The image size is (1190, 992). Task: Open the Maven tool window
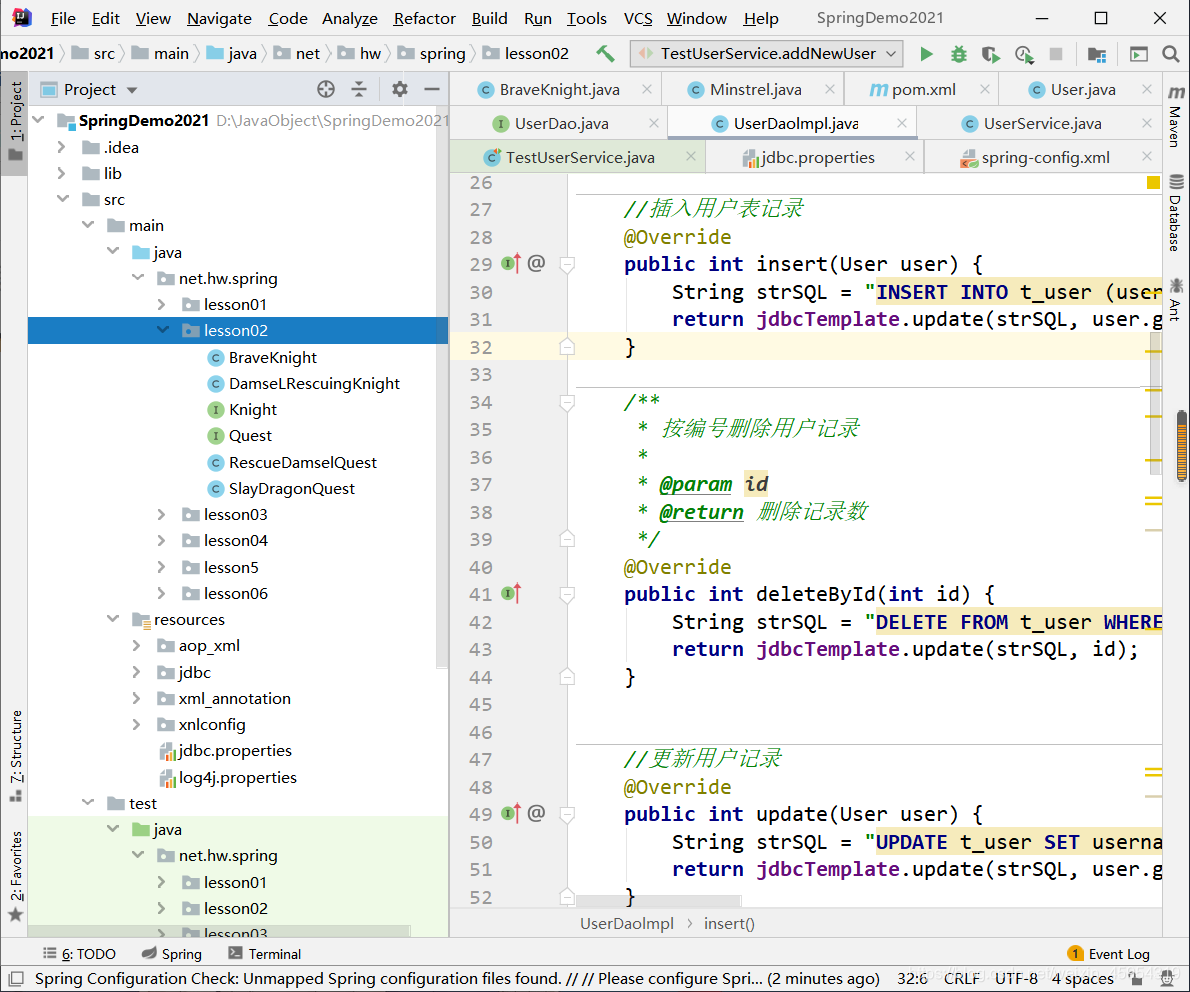(x=1176, y=115)
